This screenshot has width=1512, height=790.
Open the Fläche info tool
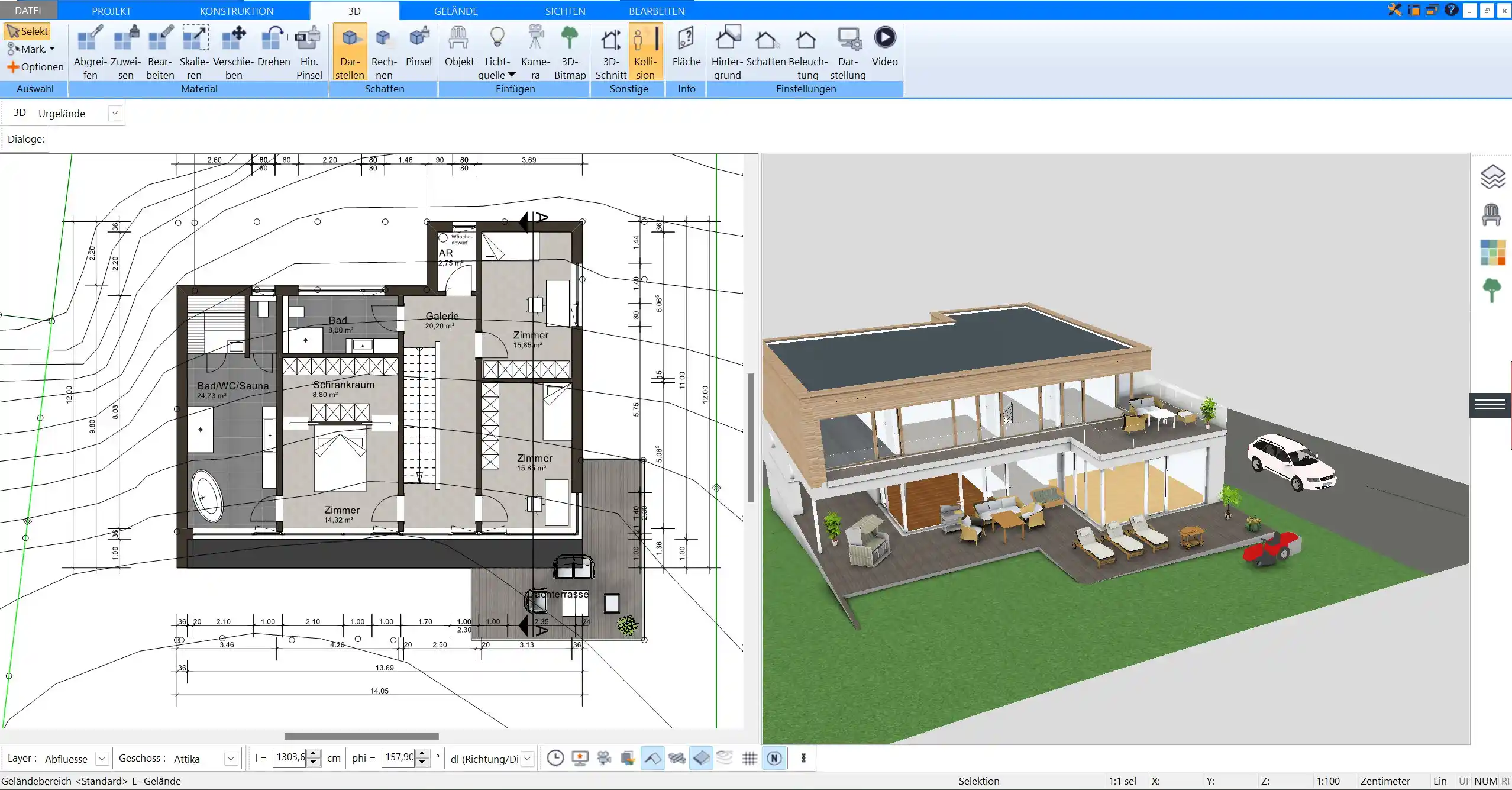[686, 46]
